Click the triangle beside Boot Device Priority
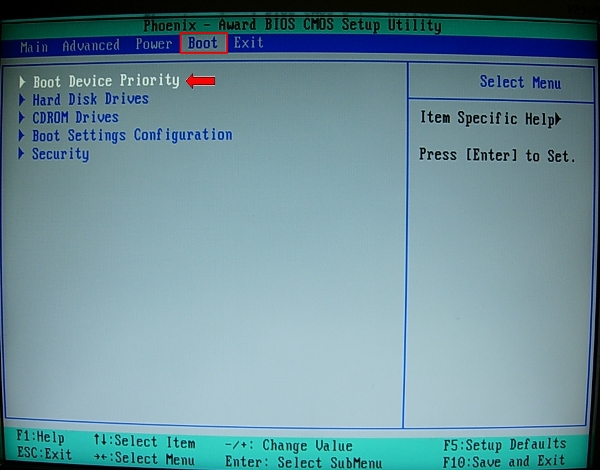600x470 pixels. 22,81
